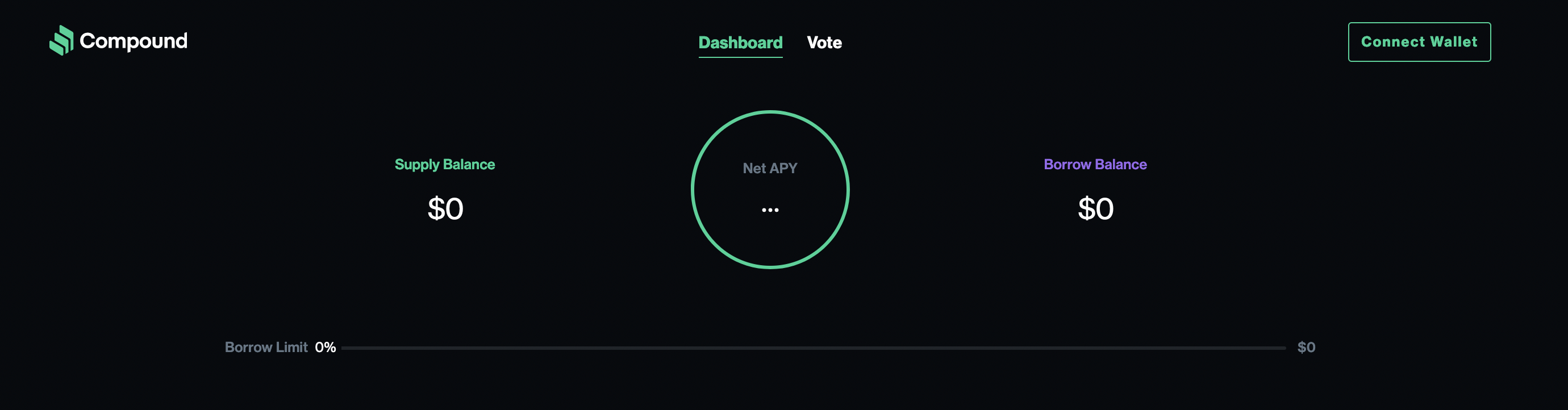Select the $0 amount under Supply Balance
This screenshot has height=410, width=1568.
click(445, 208)
